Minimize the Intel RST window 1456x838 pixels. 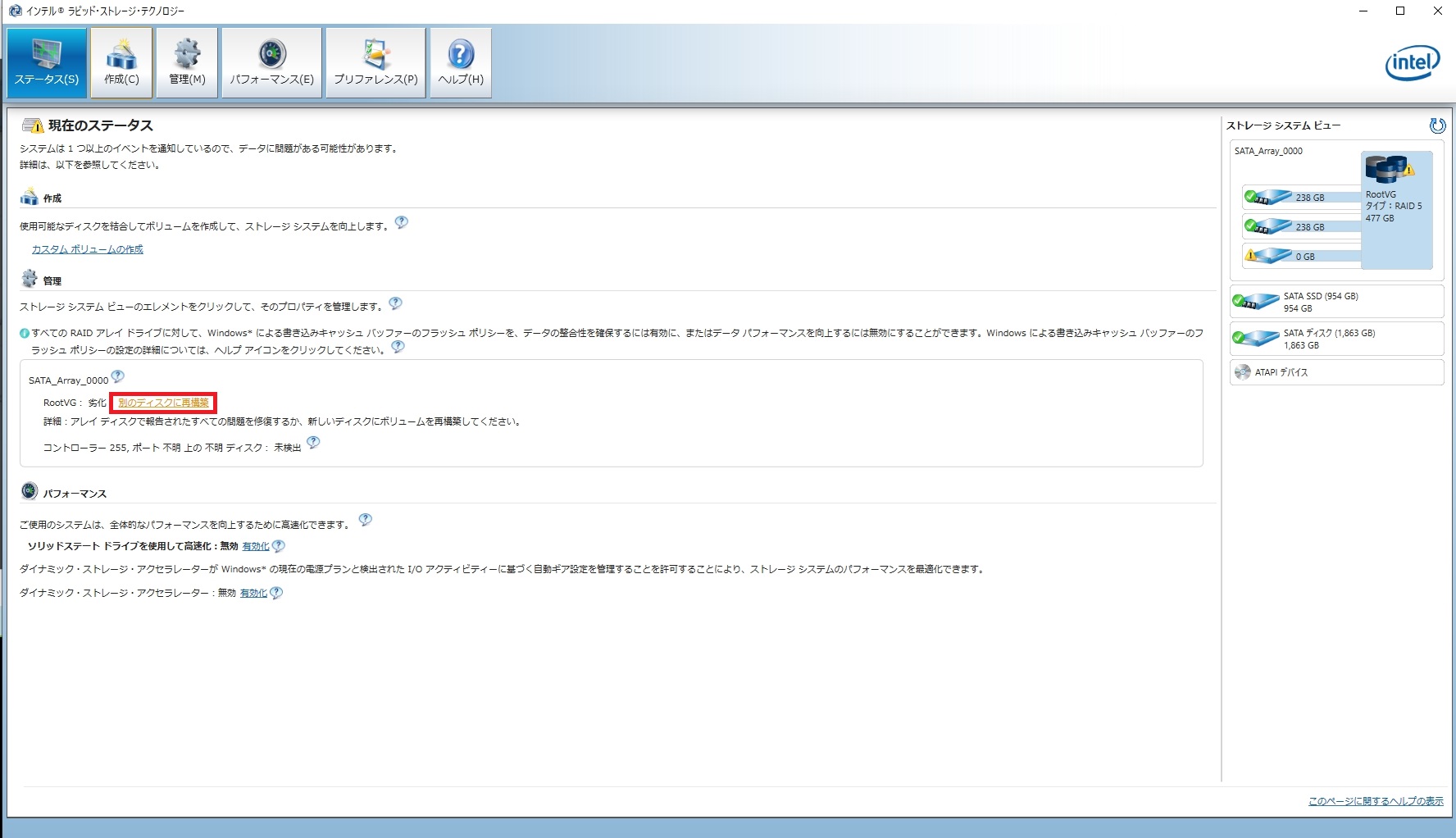(1363, 11)
